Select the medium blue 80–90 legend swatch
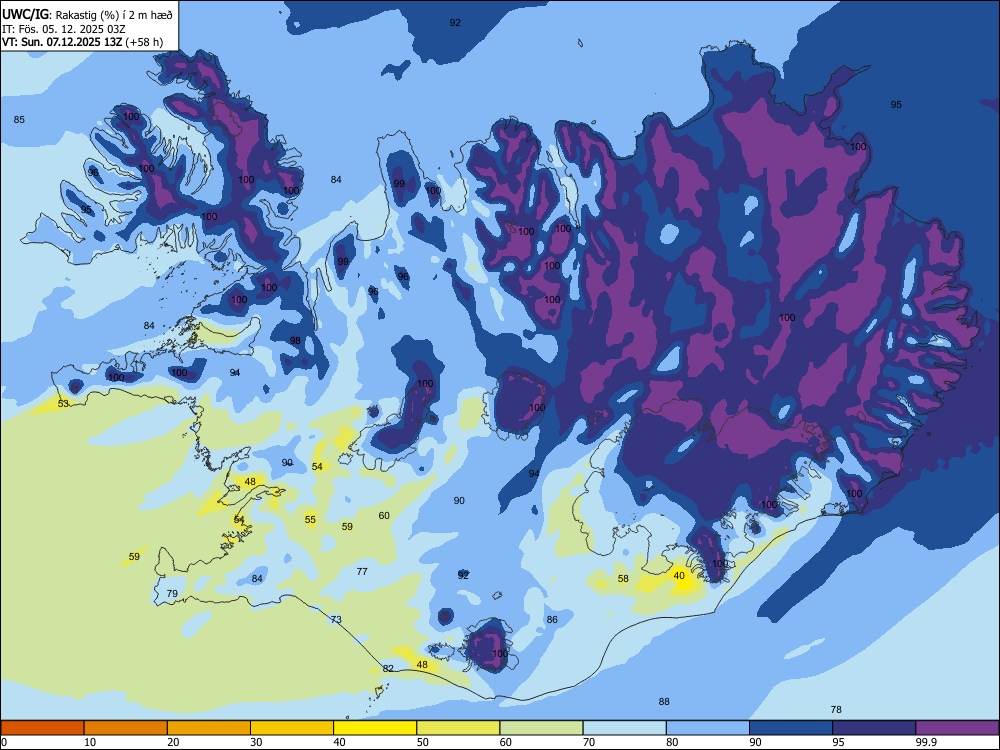 (x=708, y=728)
